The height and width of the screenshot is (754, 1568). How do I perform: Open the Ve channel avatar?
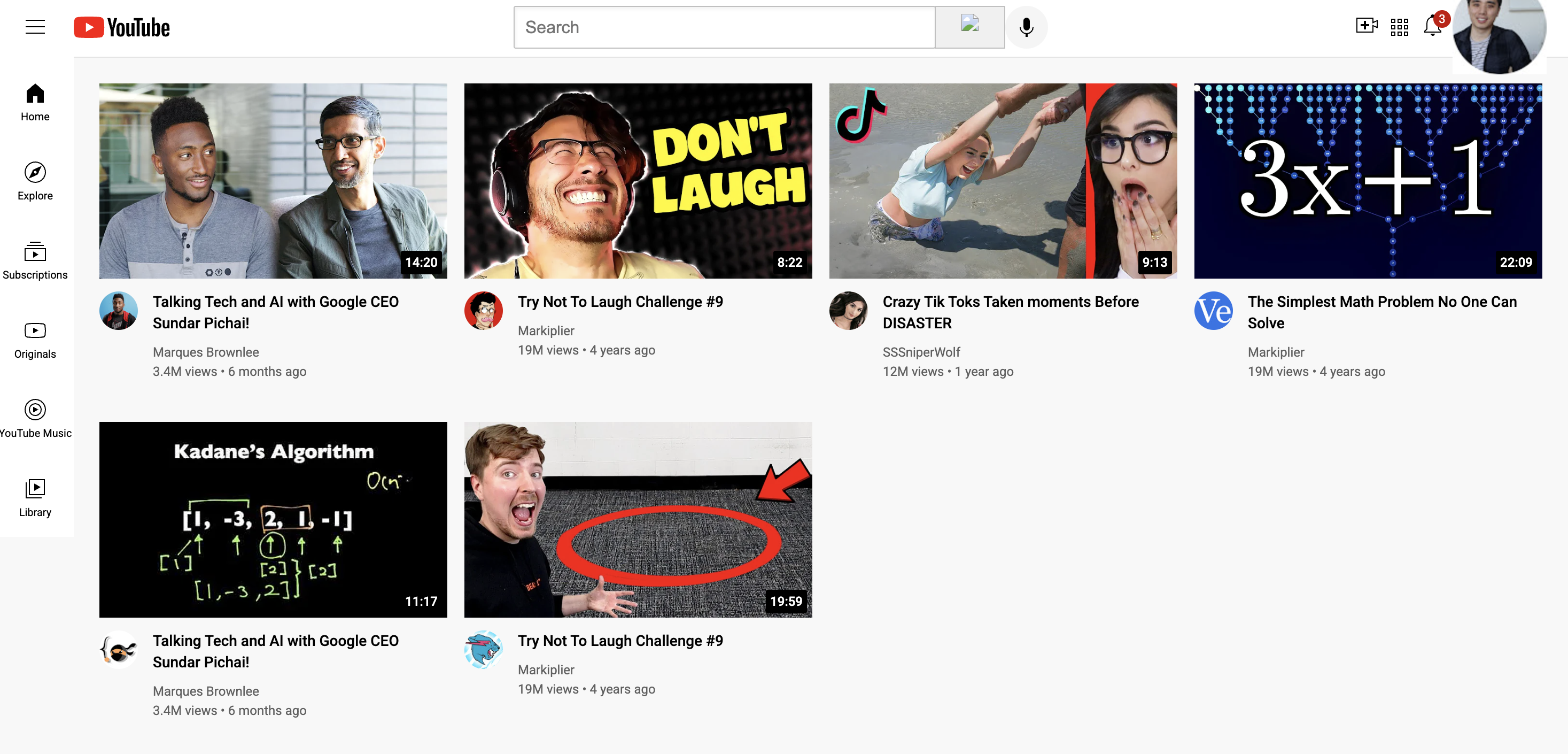click(1214, 311)
